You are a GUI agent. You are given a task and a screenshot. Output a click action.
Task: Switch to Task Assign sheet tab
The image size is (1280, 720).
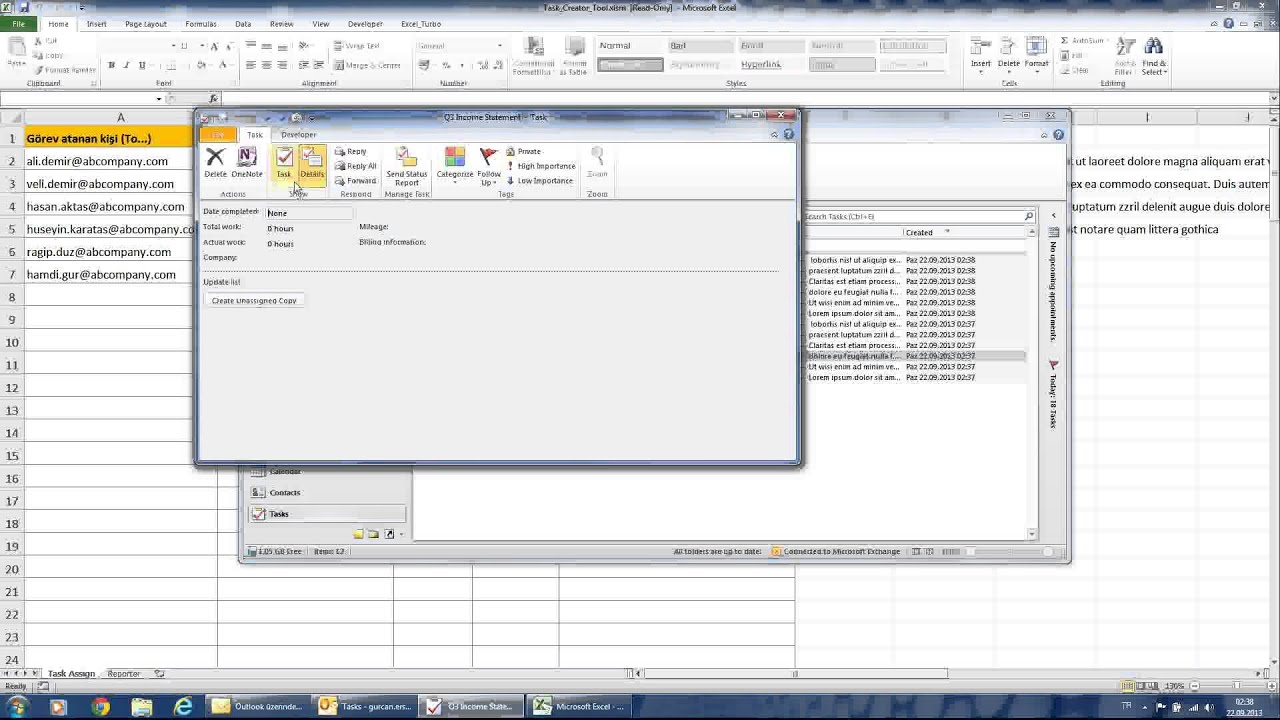pyautogui.click(x=72, y=674)
